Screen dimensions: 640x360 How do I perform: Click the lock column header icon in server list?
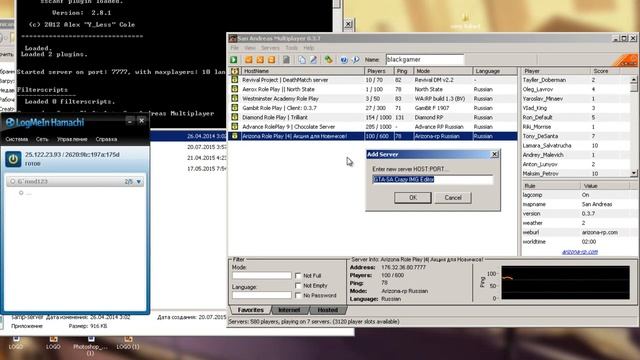point(235,71)
